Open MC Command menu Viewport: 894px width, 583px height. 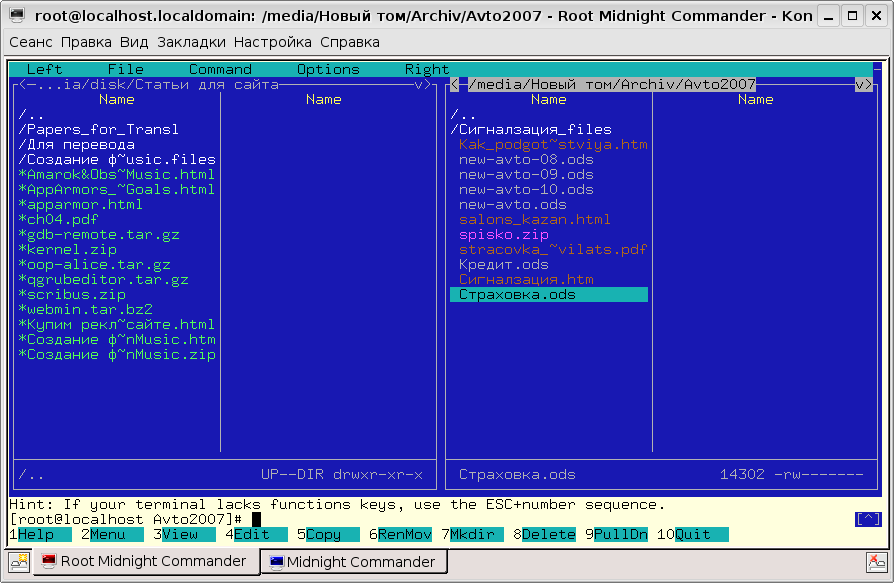coord(220,70)
